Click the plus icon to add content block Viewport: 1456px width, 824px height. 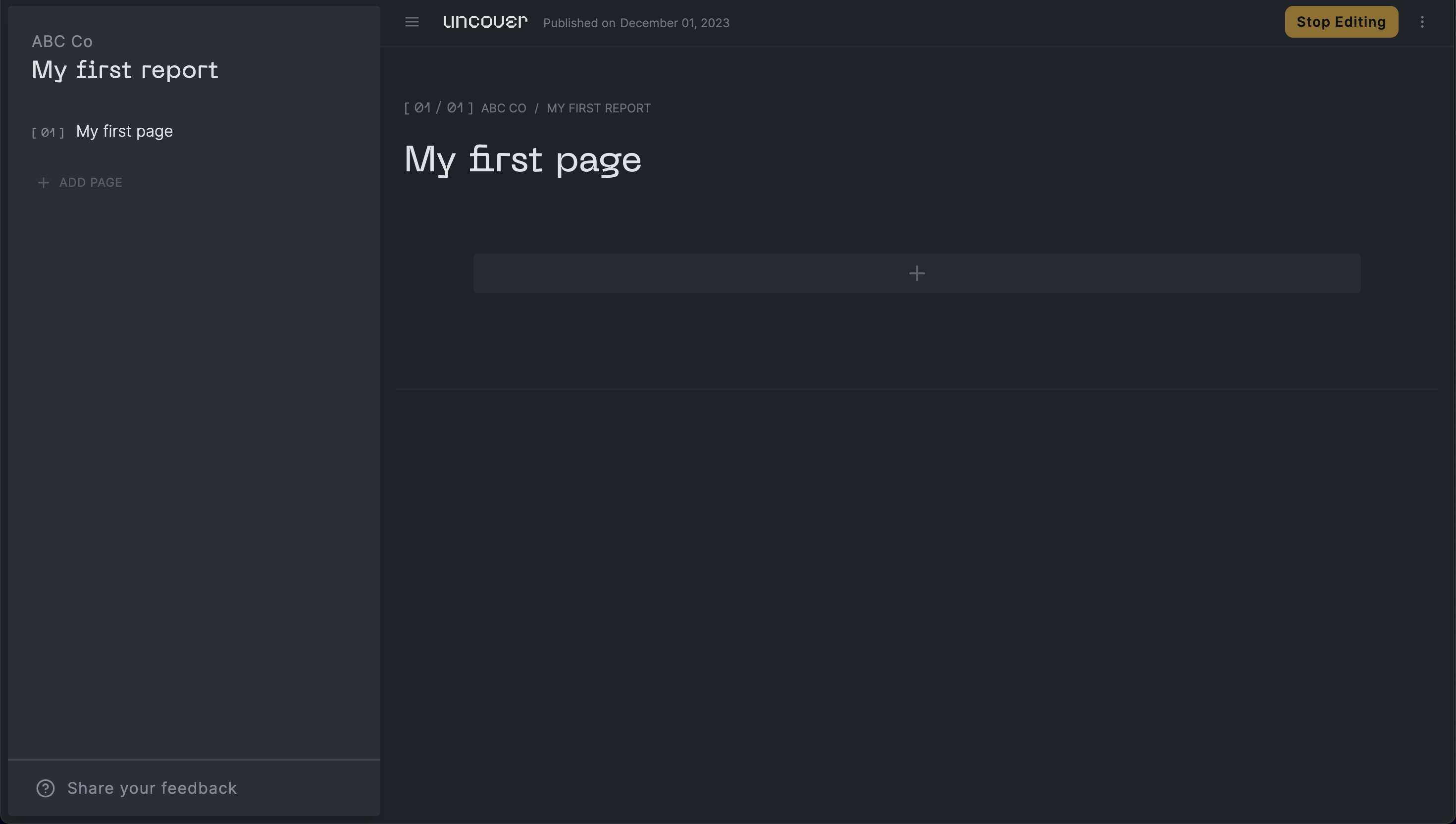(917, 273)
